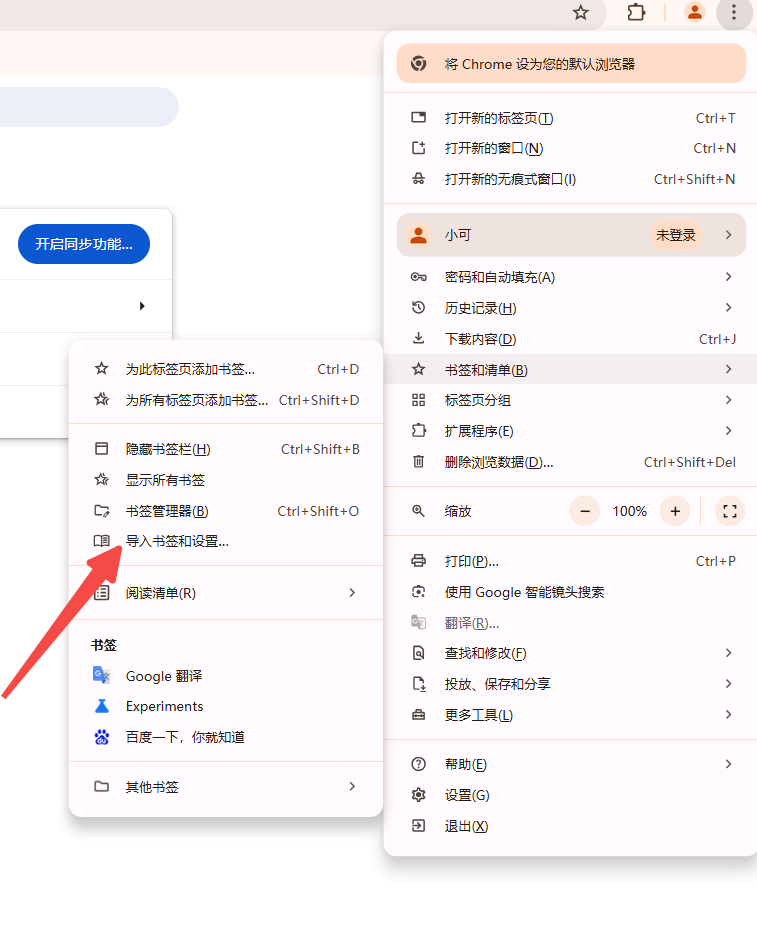Click the three-dot Chrome menu button
Viewport: 757px width, 952px height.
[733, 13]
